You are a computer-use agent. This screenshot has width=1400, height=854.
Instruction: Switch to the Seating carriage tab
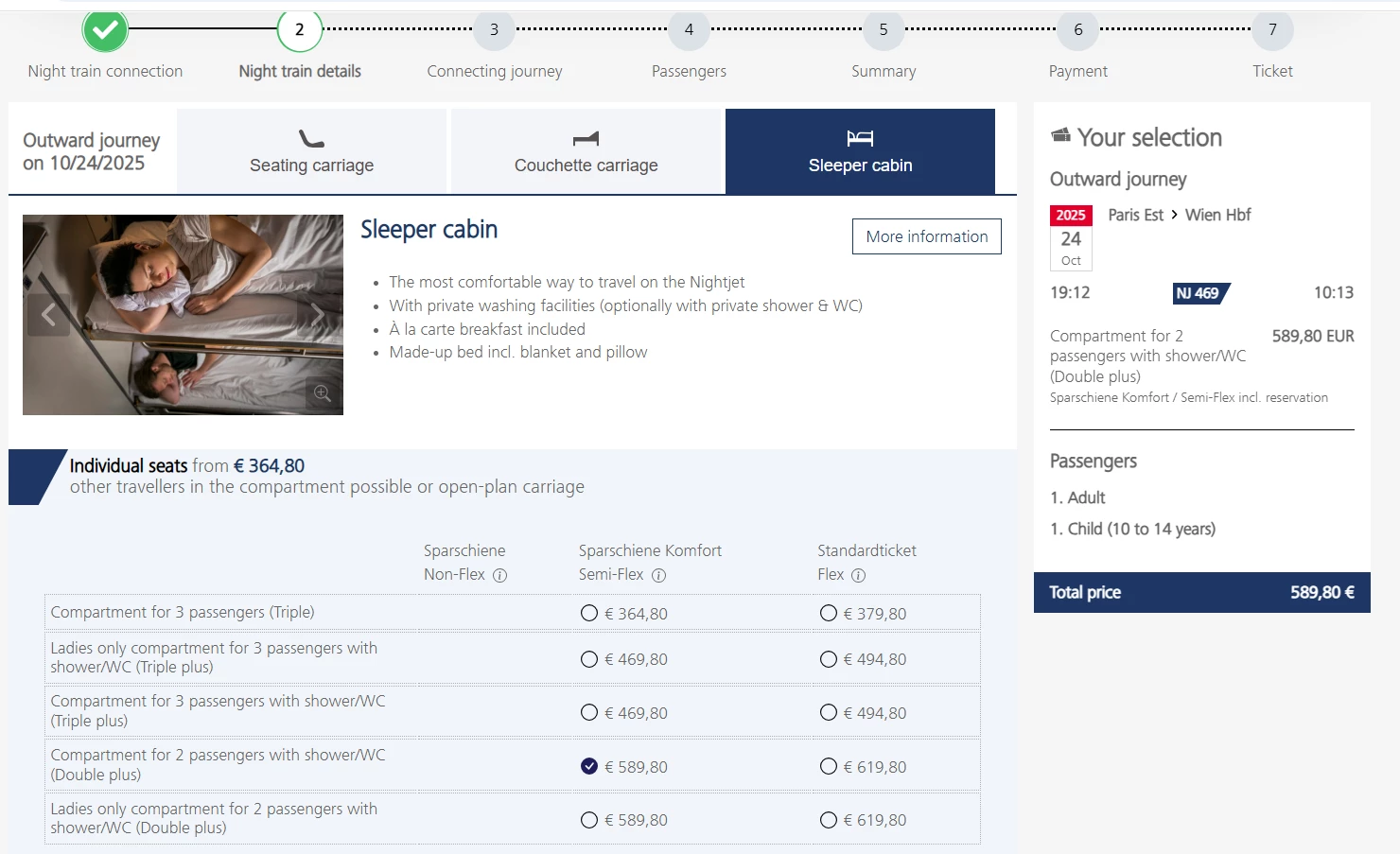coord(311,151)
